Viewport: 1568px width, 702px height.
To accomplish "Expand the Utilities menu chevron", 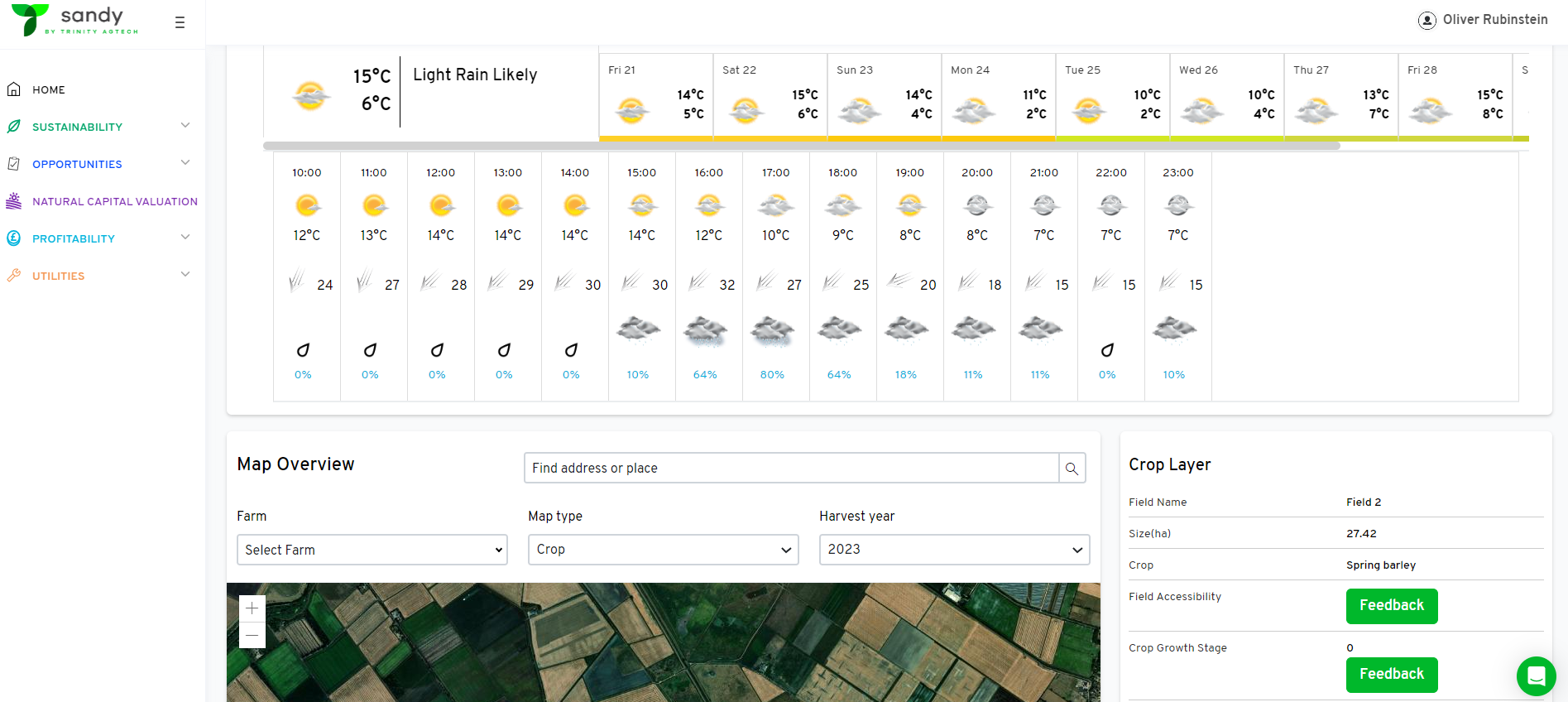I will pos(185,274).
